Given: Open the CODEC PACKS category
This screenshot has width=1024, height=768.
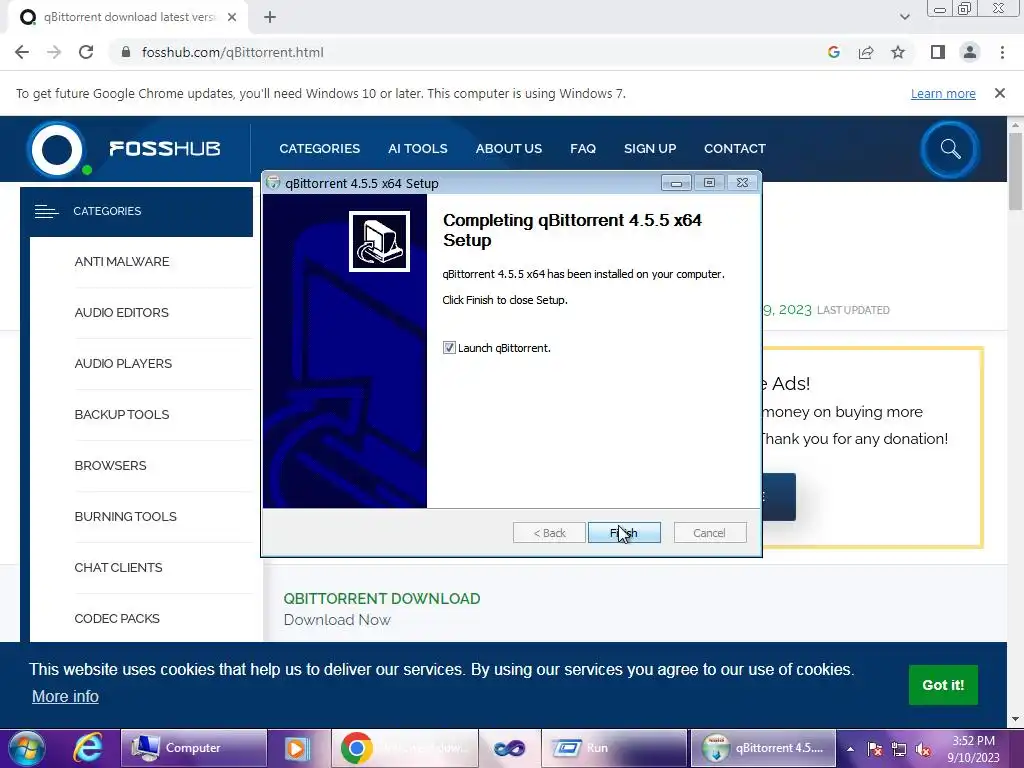Looking at the screenshot, I should (117, 618).
